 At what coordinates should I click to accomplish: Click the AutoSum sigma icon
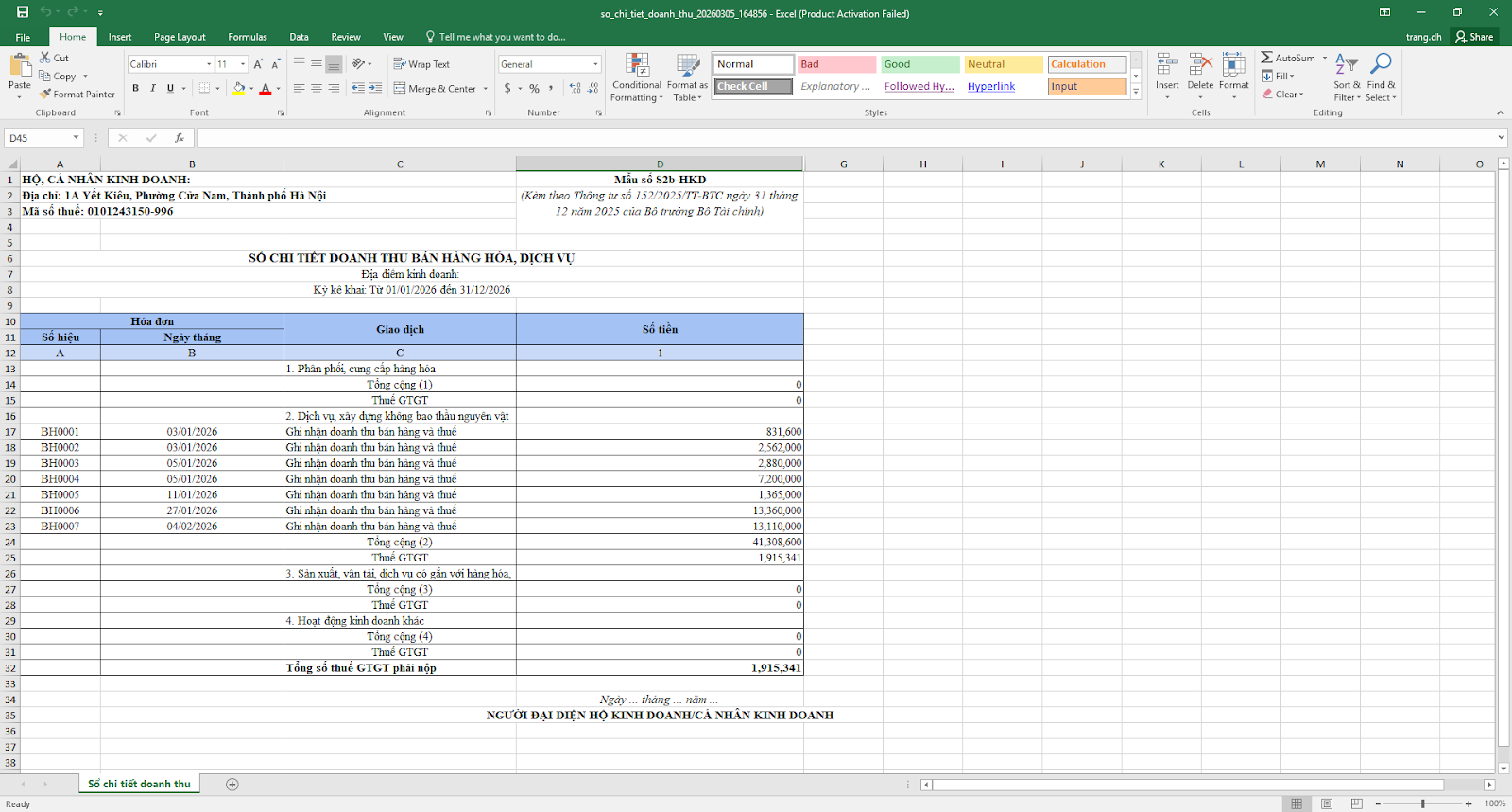pyautogui.click(x=1266, y=58)
